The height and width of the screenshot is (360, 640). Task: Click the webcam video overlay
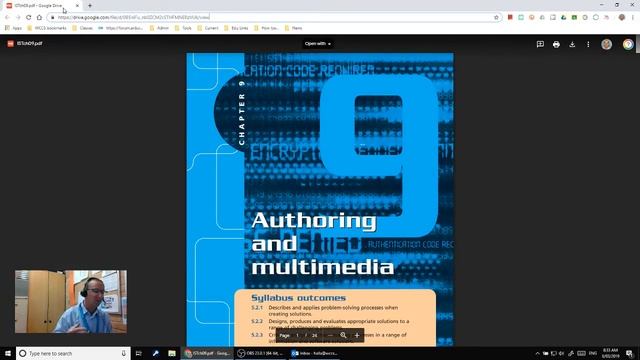coord(71,301)
